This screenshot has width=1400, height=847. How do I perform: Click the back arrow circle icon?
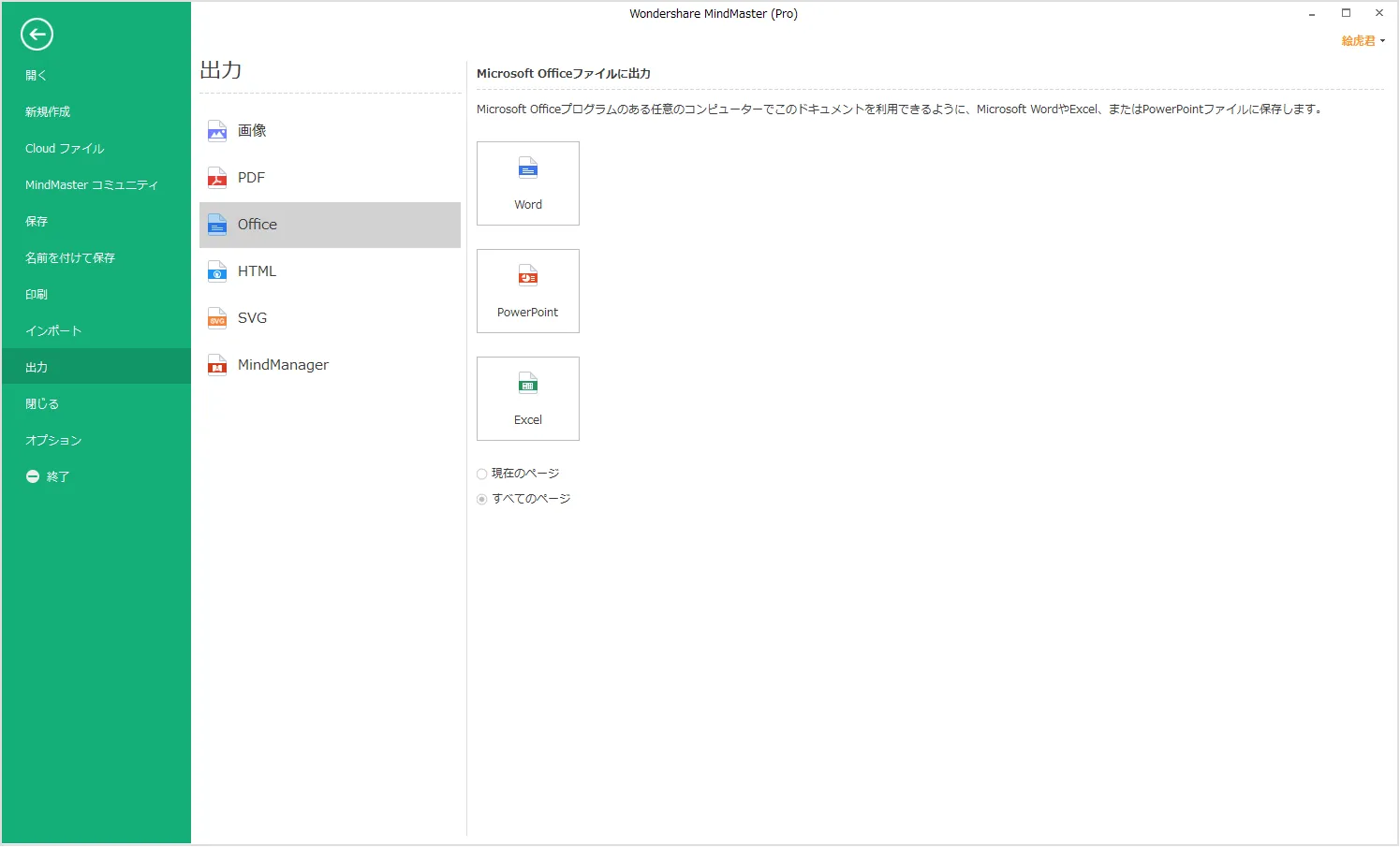(37, 35)
